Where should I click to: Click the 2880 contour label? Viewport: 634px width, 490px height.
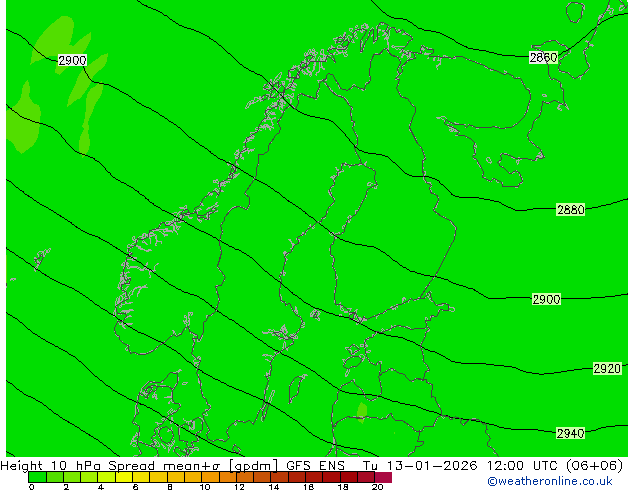pyautogui.click(x=571, y=210)
